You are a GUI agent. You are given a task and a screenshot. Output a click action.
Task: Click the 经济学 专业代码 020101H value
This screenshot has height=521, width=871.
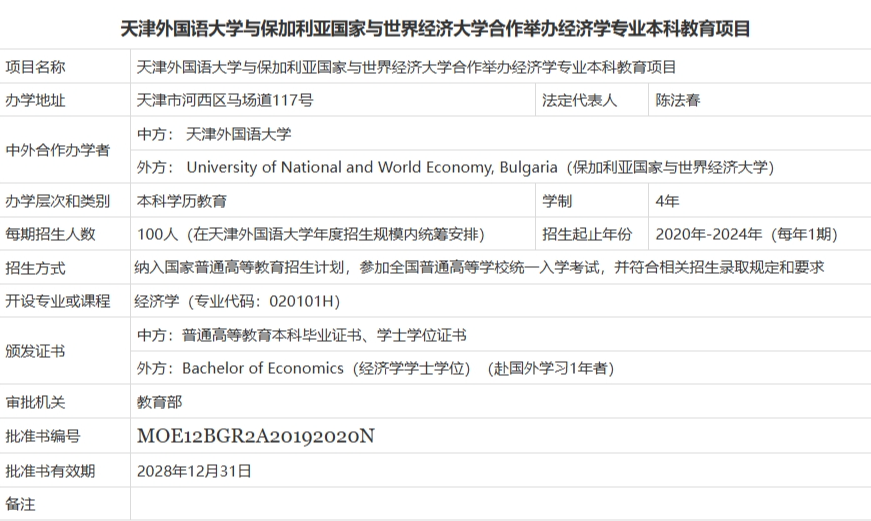pyautogui.click(x=237, y=301)
